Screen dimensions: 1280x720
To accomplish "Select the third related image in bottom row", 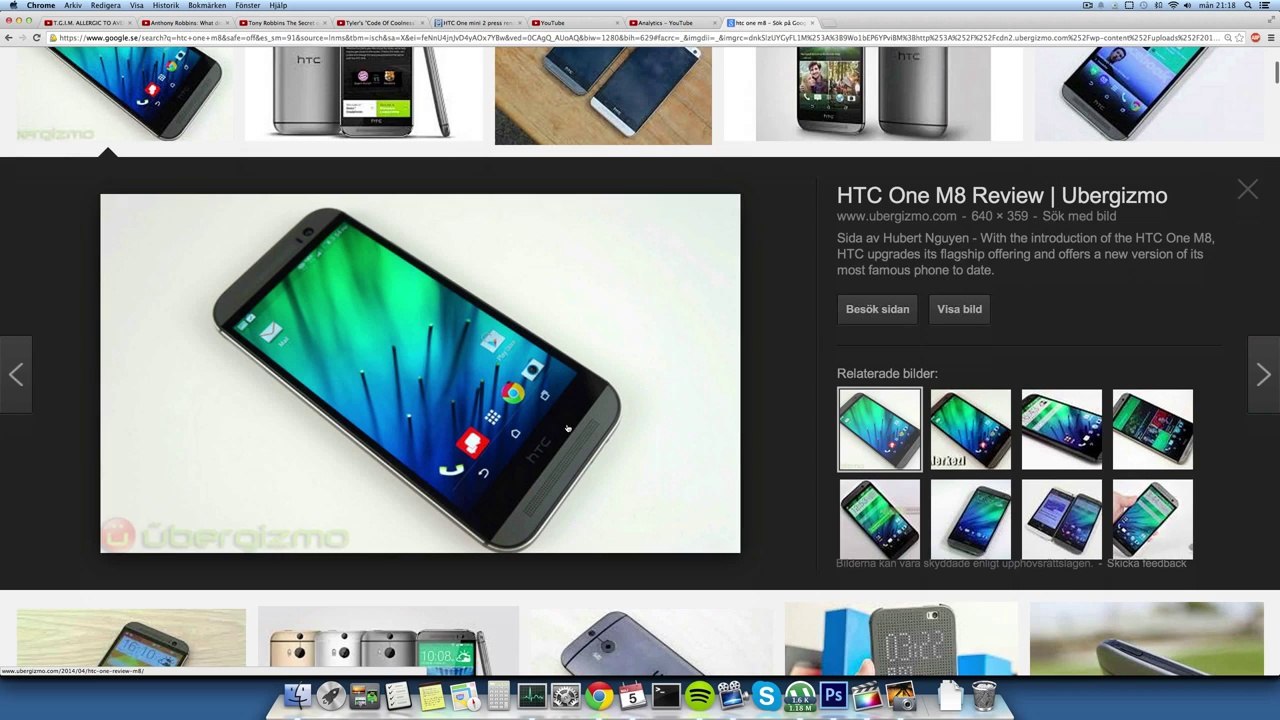I will (x=1061, y=519).
